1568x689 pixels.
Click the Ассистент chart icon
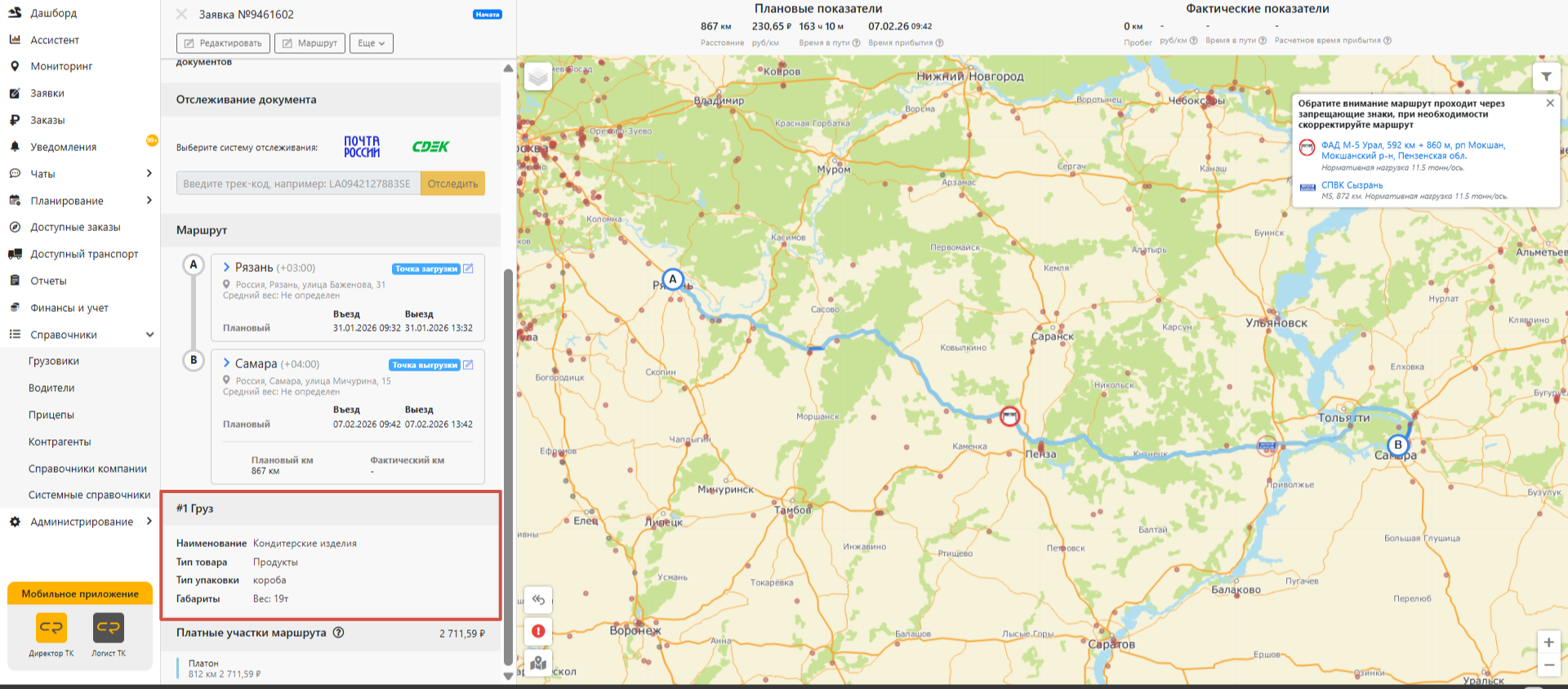tap(15, 39)
